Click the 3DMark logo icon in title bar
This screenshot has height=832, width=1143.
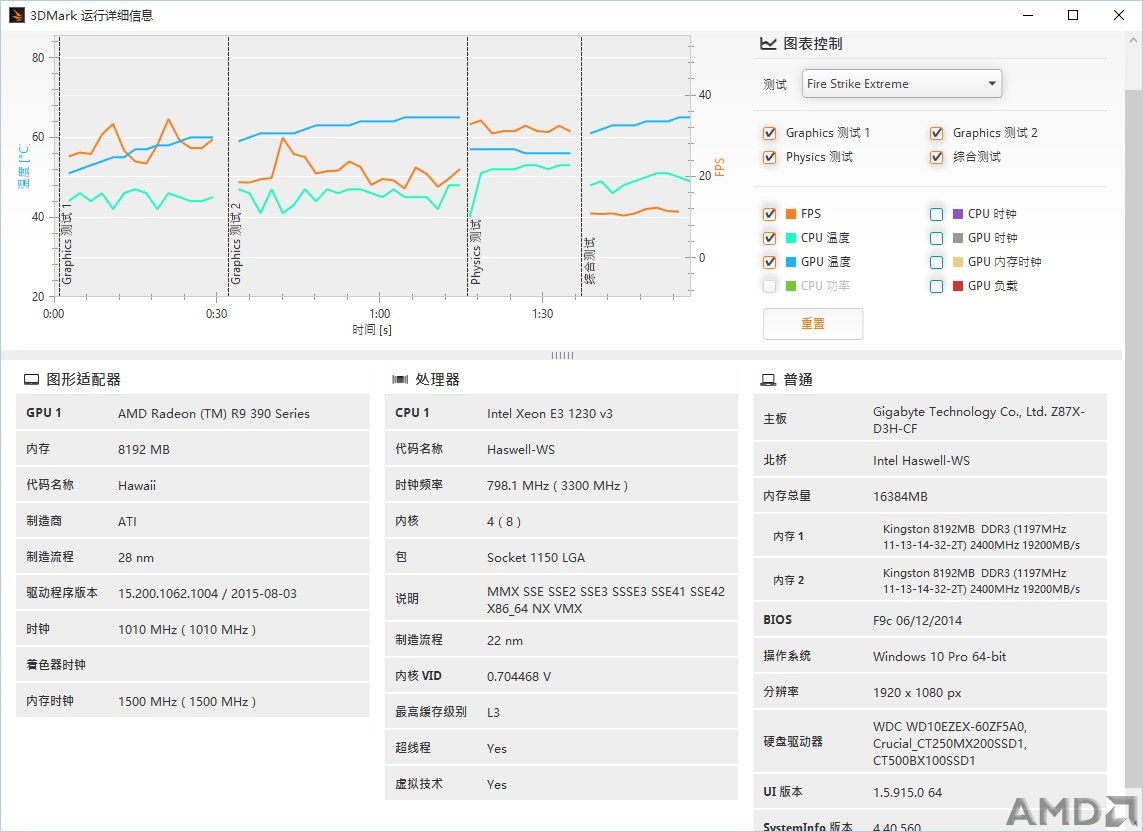click(x=16, y=15)
